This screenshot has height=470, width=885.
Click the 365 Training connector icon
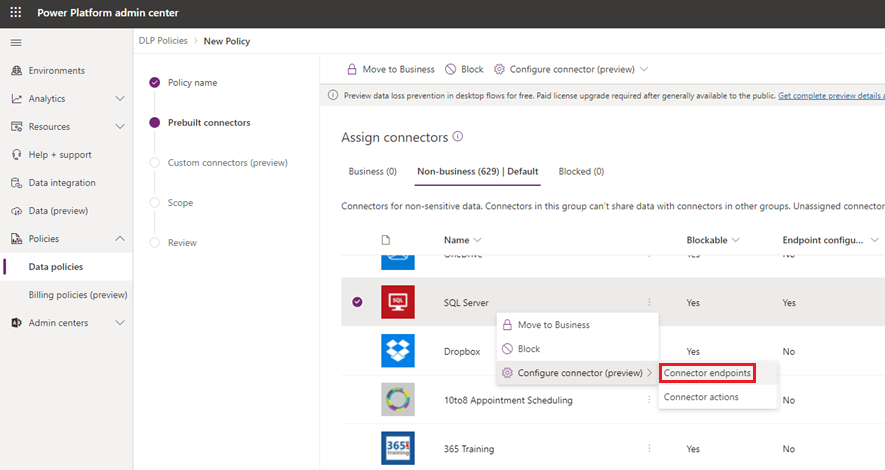click(398, 448)
